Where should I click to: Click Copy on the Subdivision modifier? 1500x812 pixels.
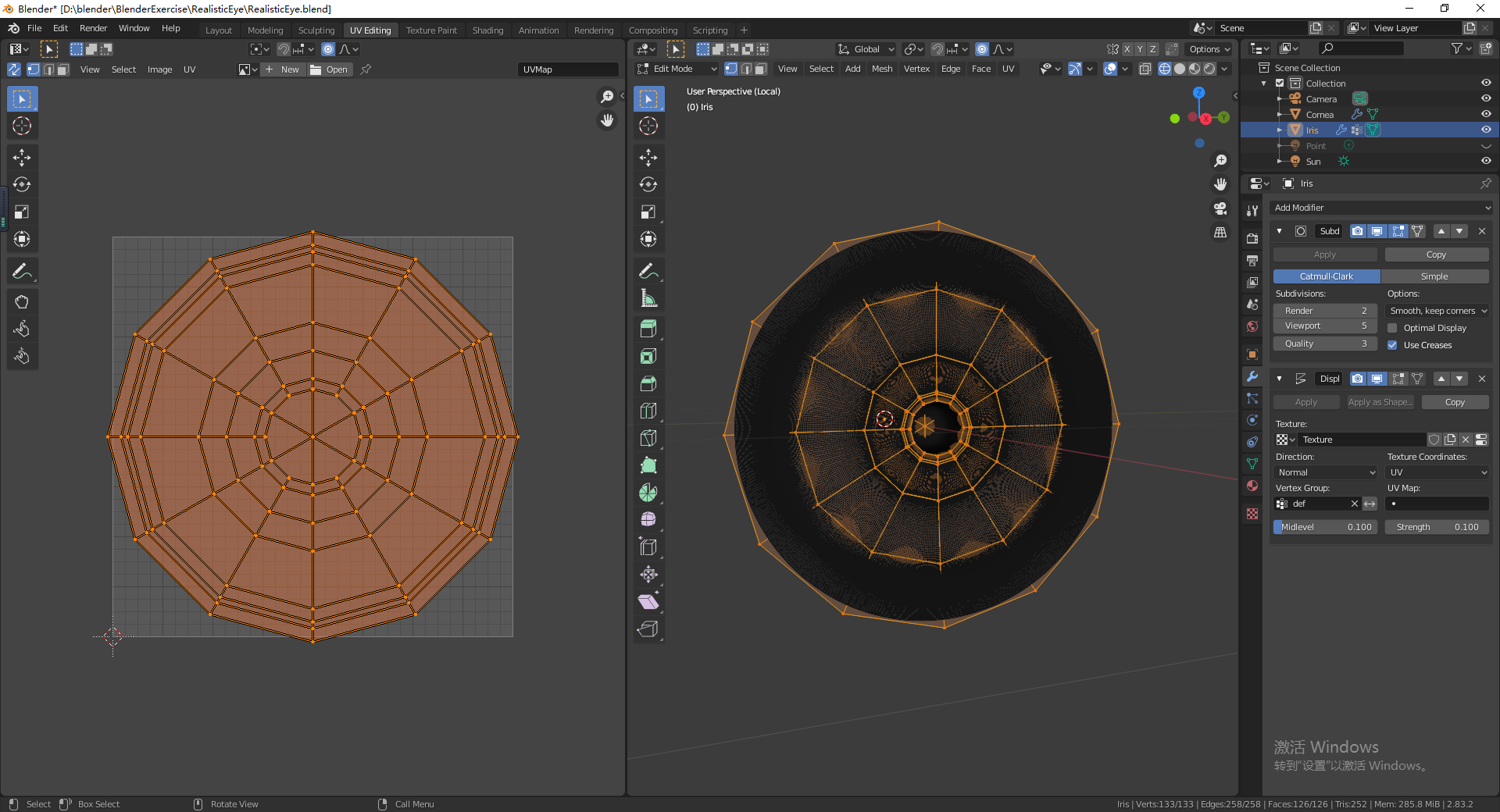(x=1436, y=255)
